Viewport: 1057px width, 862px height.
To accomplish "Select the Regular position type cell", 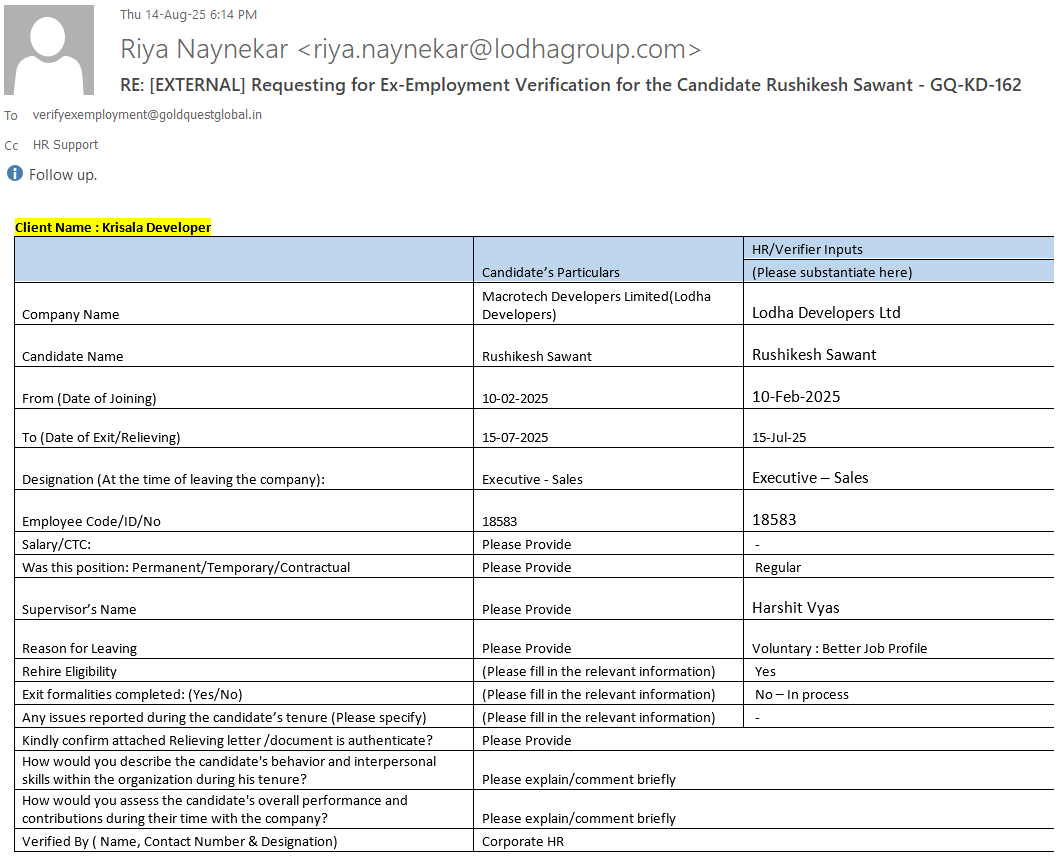I will [x=778, y=567].
